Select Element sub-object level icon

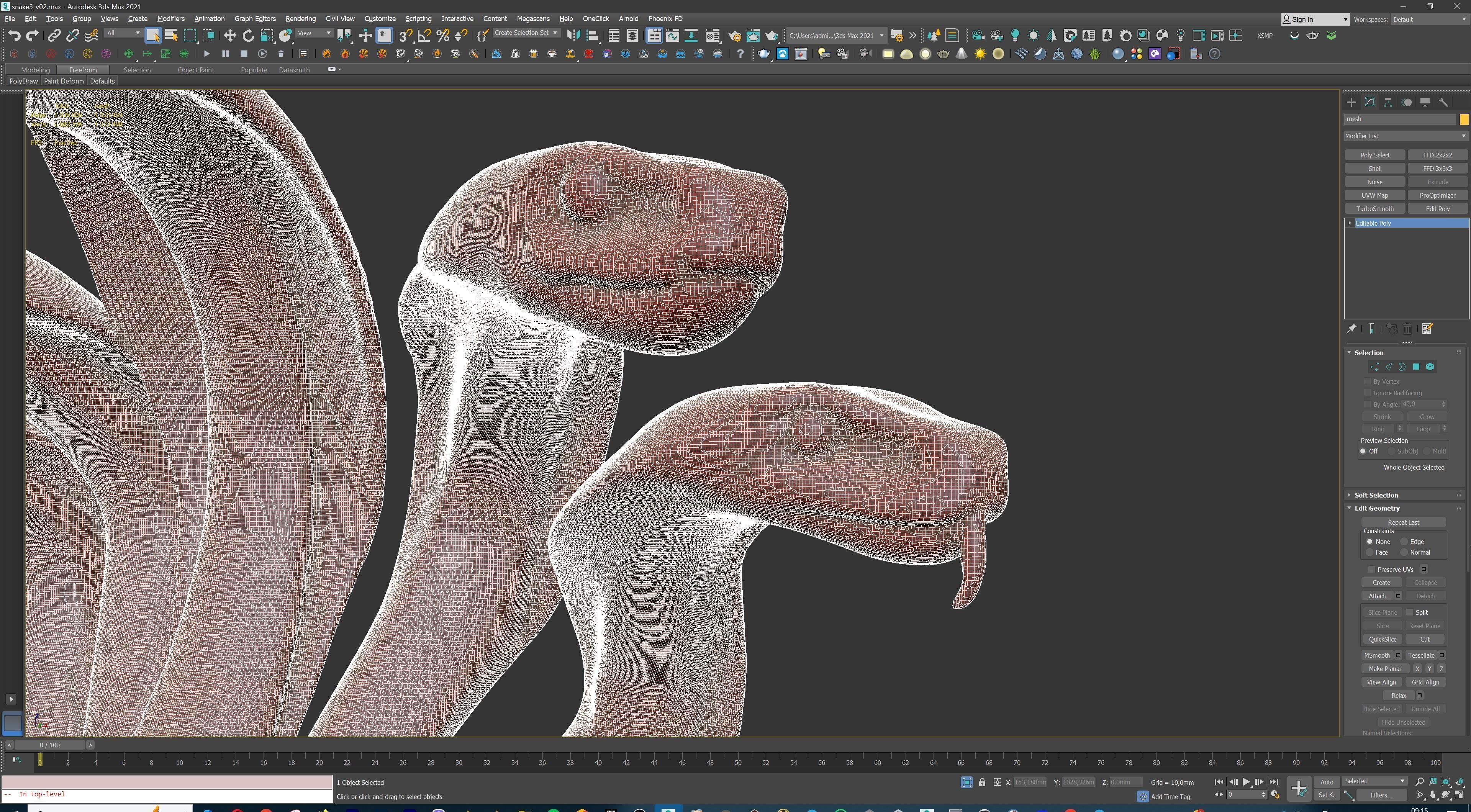[1430, 367]
